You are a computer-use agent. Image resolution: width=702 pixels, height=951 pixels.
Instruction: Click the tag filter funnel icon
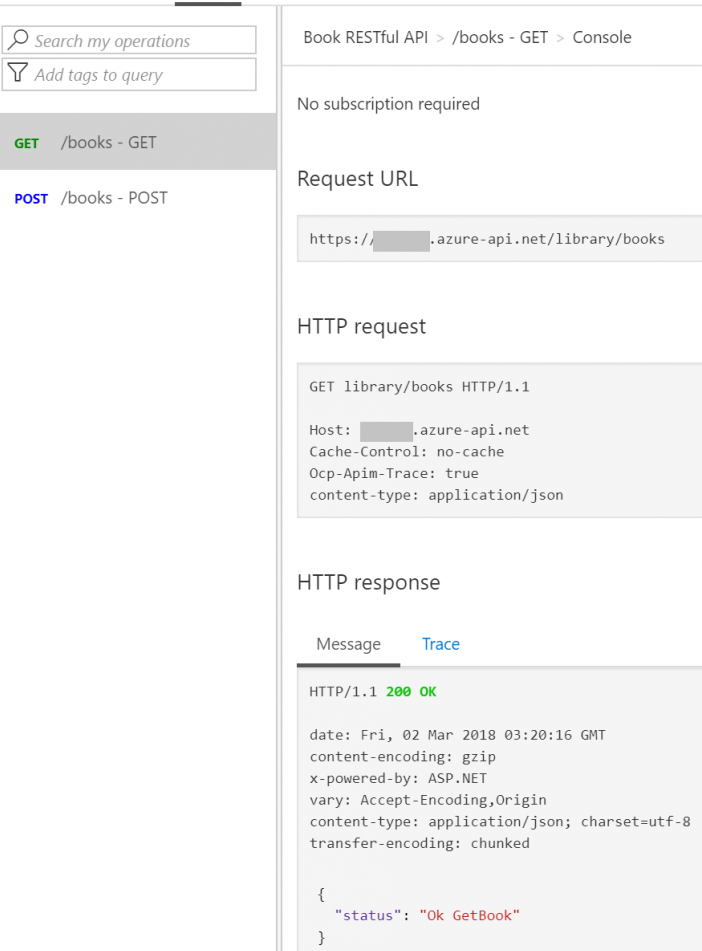click(19, 73)
